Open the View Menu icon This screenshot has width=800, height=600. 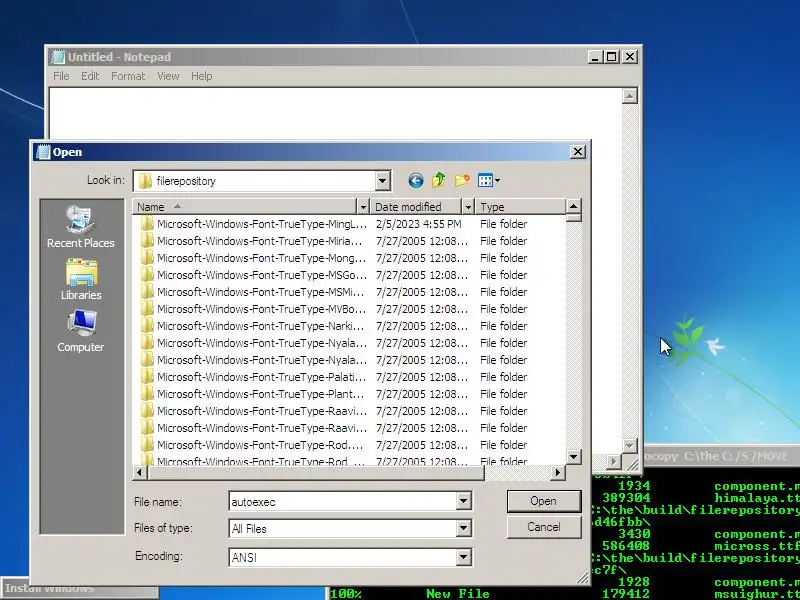click(x=485, y=180)
